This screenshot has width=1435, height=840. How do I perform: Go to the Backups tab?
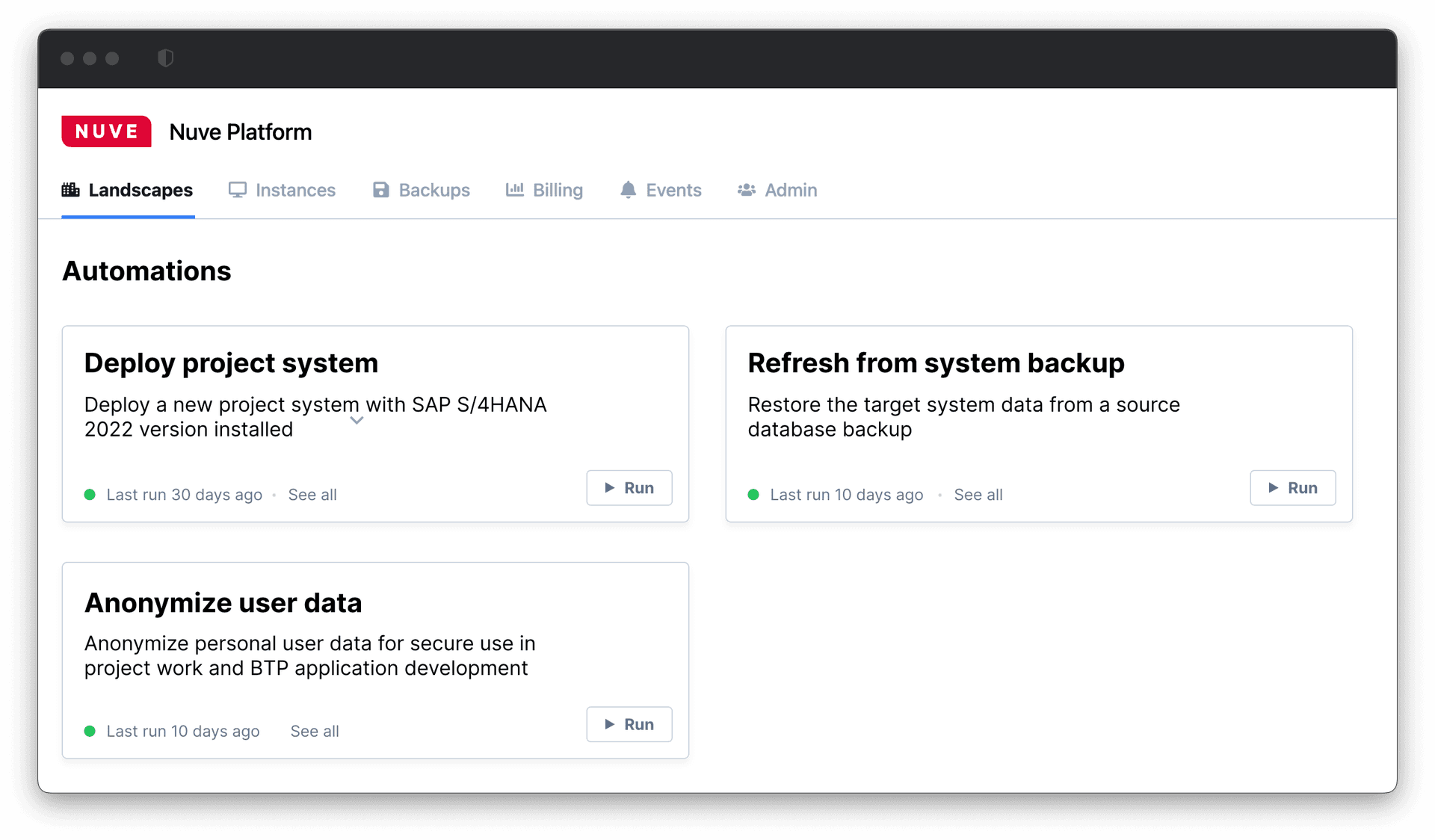[x=422, y=190]
